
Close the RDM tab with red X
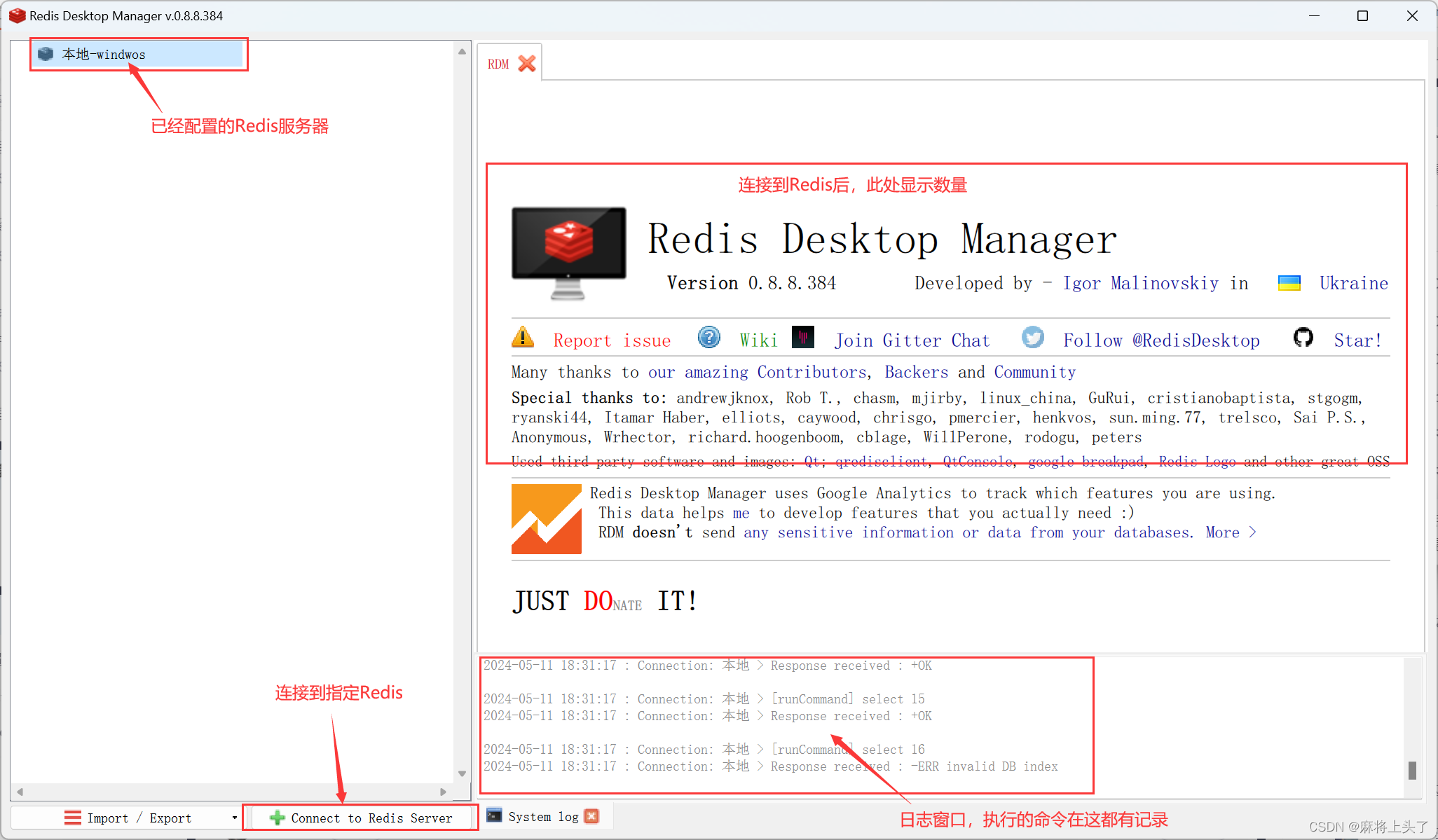(x=527, y=64)
